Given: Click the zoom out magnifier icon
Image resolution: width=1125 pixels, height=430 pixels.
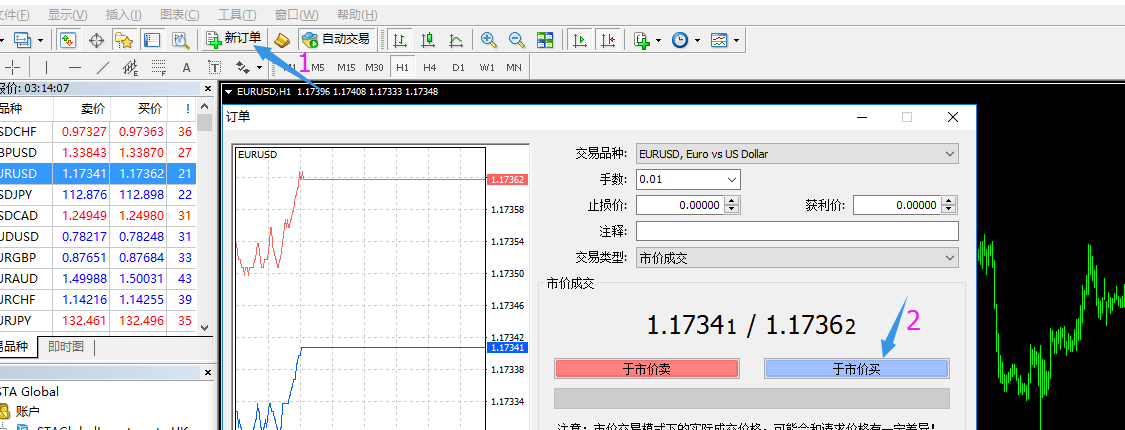Looking at the screenshot, I should click(x=517, y=40).
